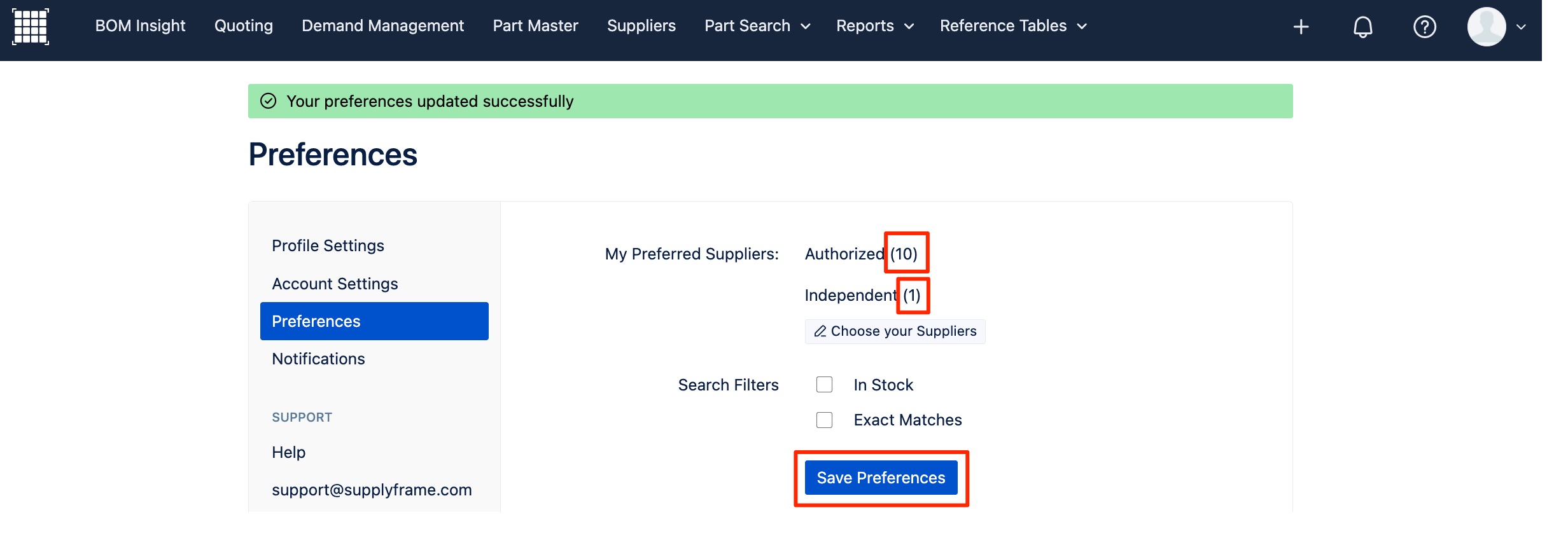The width and height of the screenshot is (1568, 538).
Task: Enable the In Stock checkbox
Action: tap(824, 385)
